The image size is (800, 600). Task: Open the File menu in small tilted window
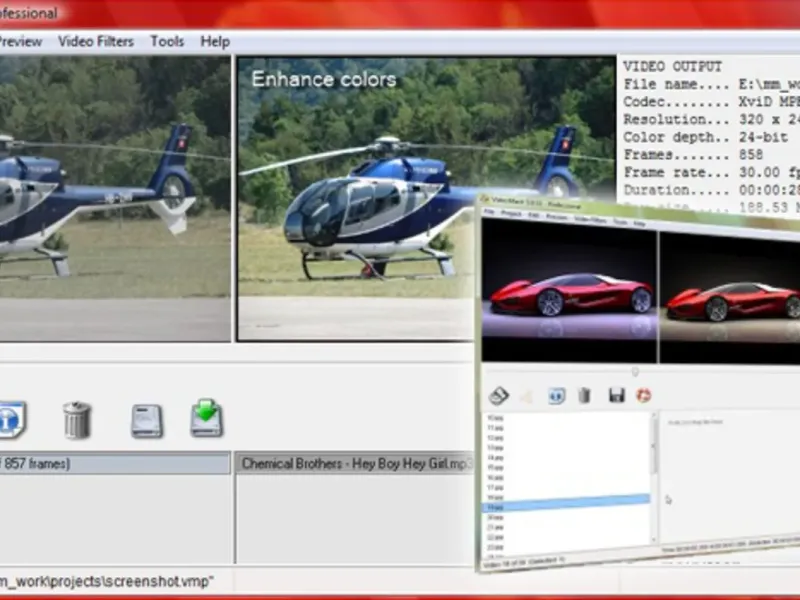click(489, 212)
